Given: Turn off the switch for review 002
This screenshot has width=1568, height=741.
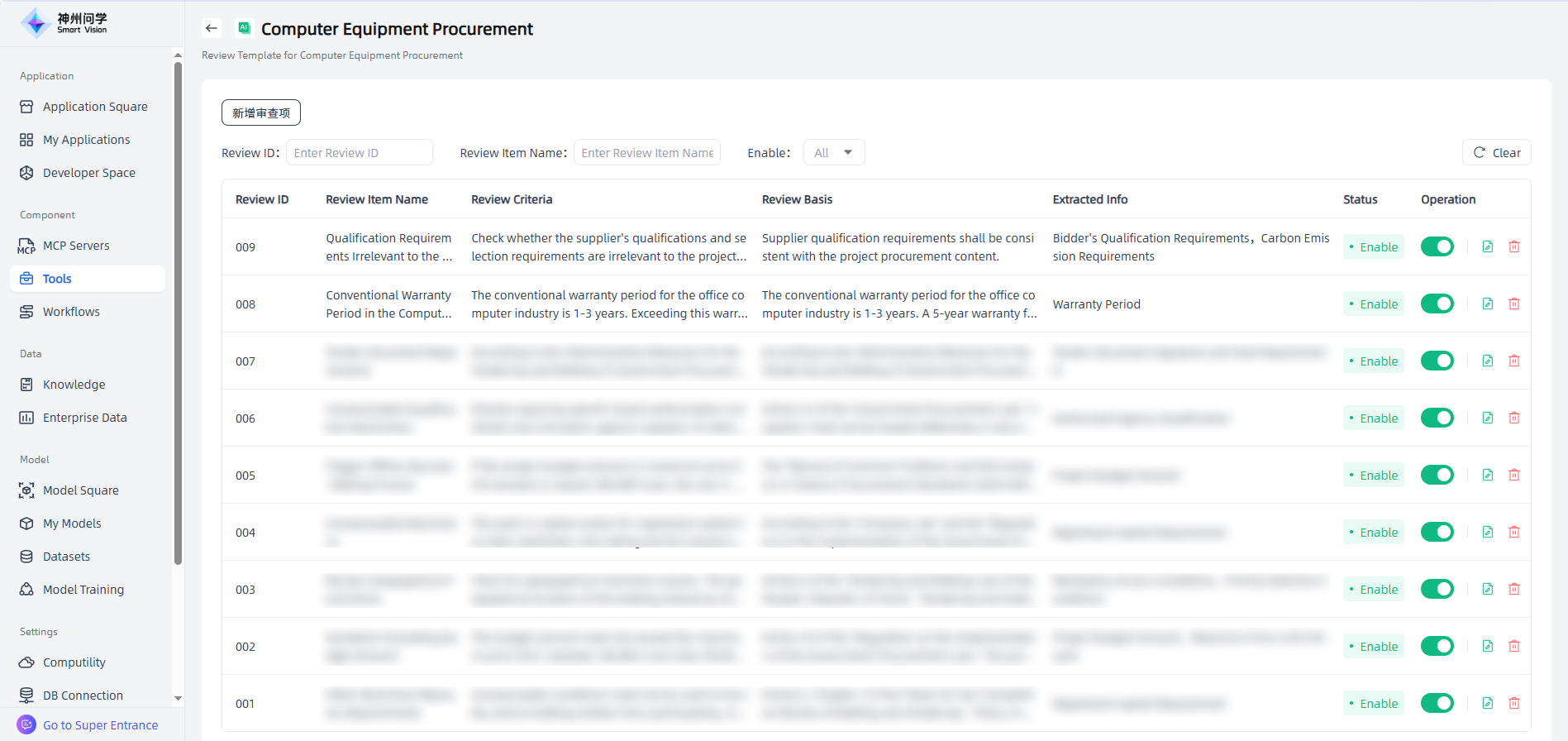Looking at the screenshot, I should coord(1437,646).
